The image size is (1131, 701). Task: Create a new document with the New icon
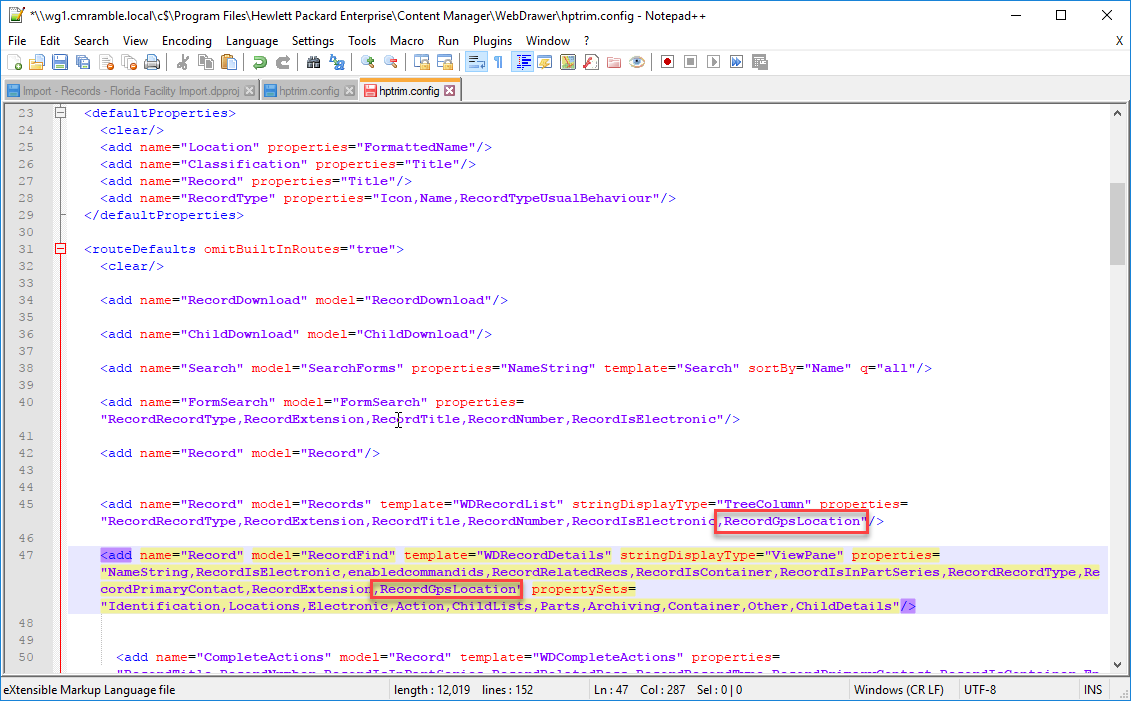pos(14,63)
